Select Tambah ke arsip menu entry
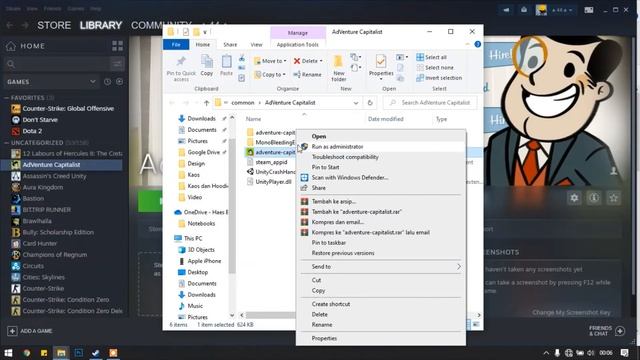 [380, 201]
